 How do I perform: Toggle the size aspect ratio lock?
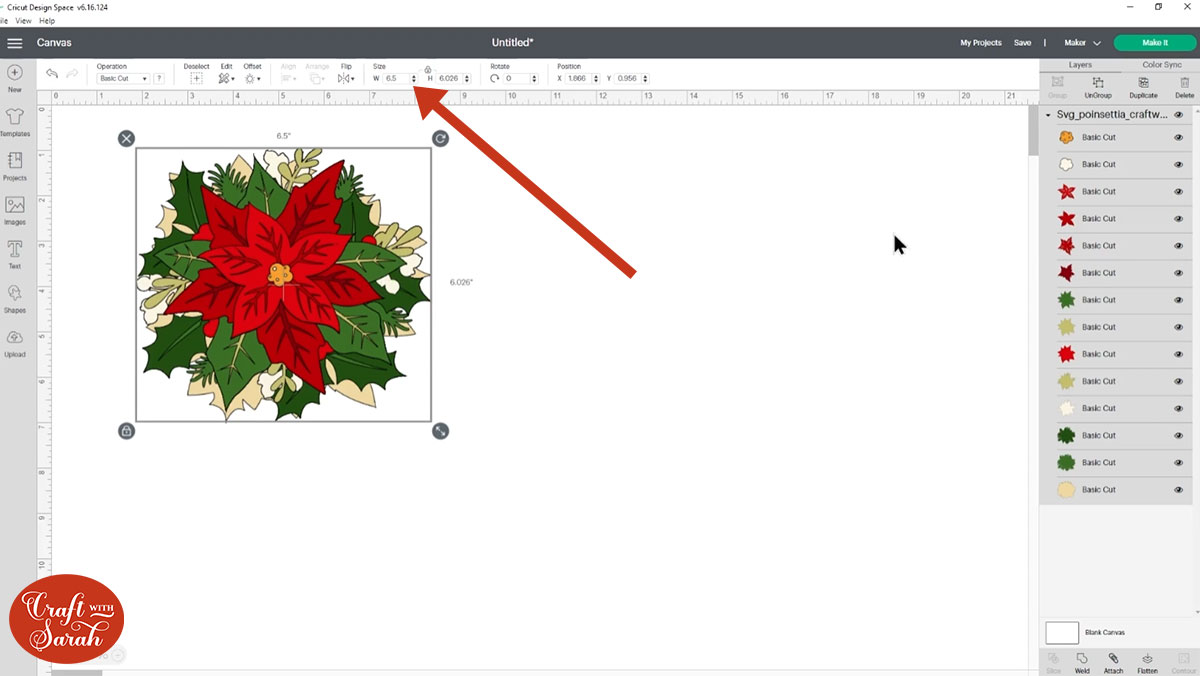428,69
